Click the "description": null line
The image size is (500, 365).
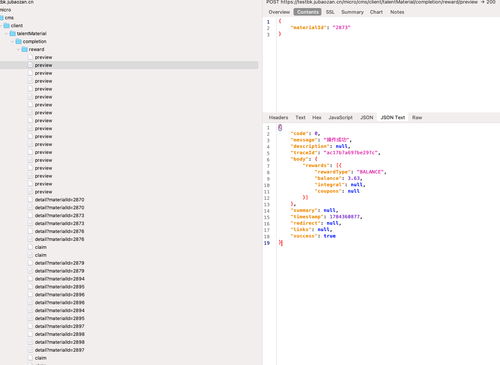[320, 146]
